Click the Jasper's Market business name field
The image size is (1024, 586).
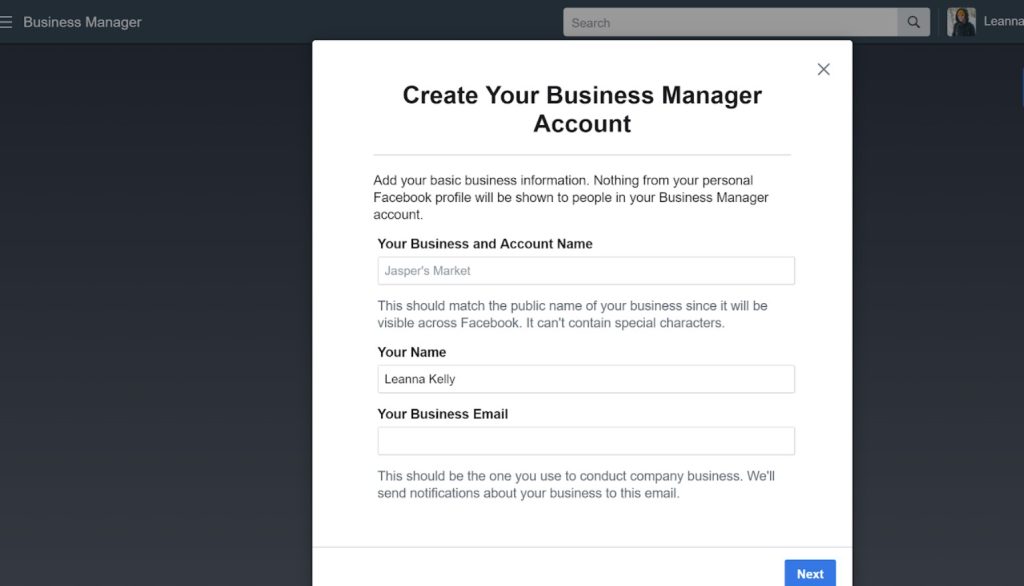(586, 271)
